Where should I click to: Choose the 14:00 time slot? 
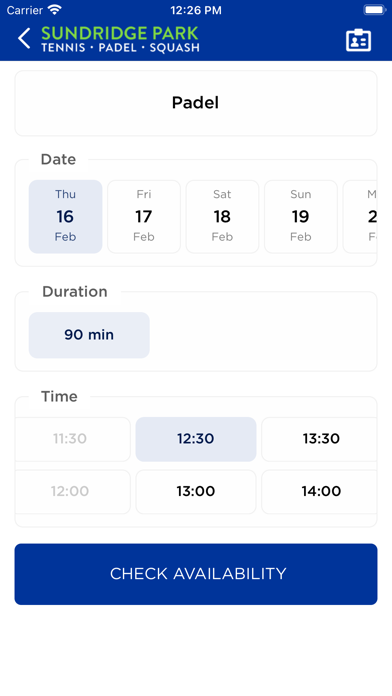click(x=319, y=492)
